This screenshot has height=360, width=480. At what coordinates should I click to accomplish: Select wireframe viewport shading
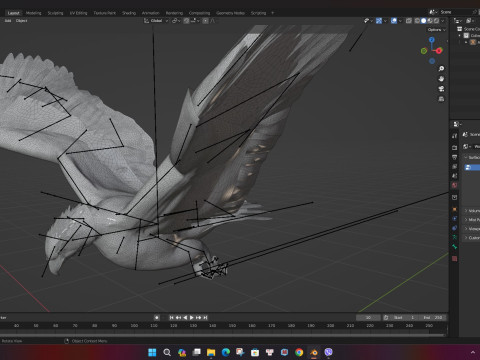tap(417, 21)
